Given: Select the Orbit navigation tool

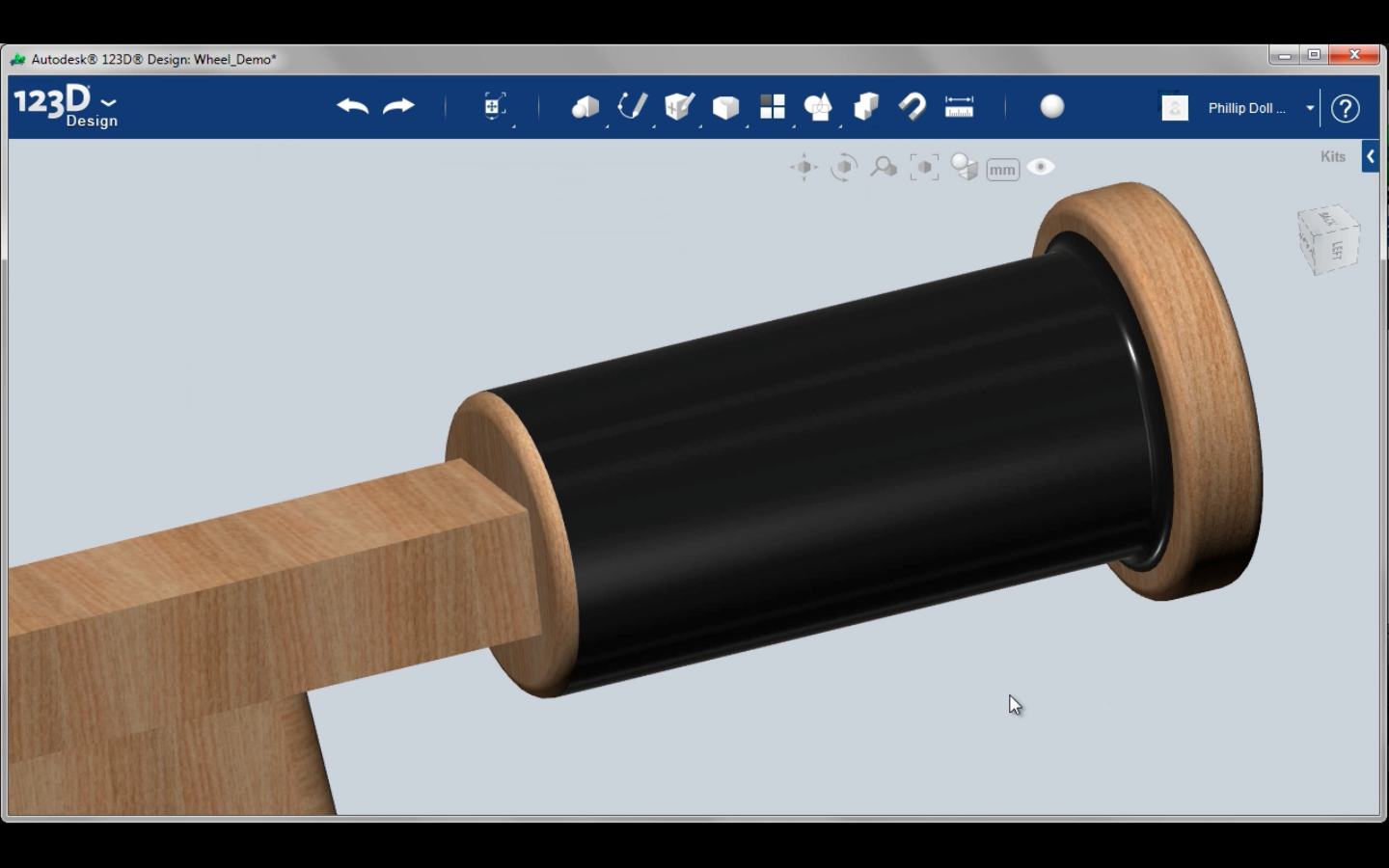Looking at the screenshot, I should point(844,168).
